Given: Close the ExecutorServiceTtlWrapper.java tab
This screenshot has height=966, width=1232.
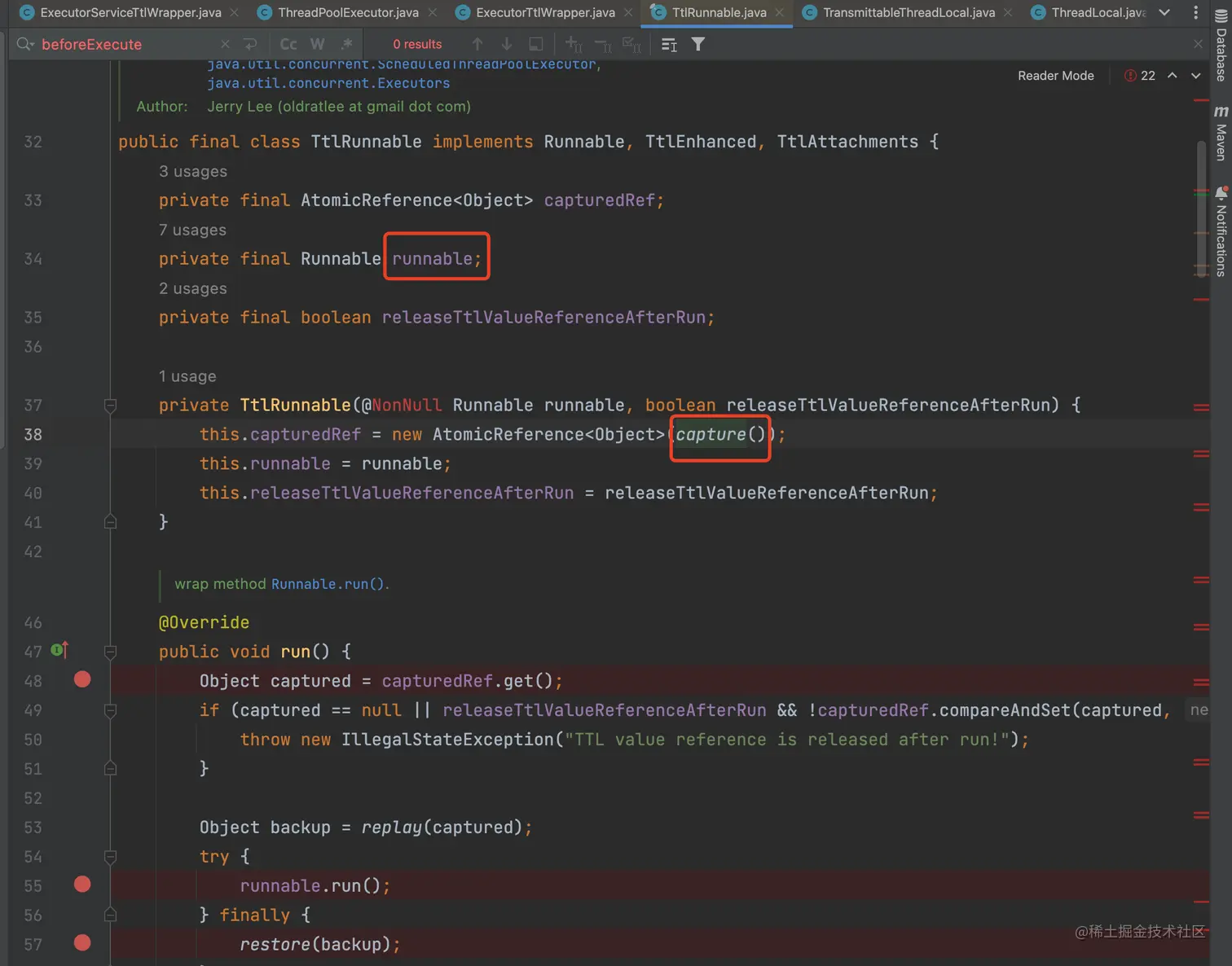Looking at the screenshot, I should tap(235, 12).
